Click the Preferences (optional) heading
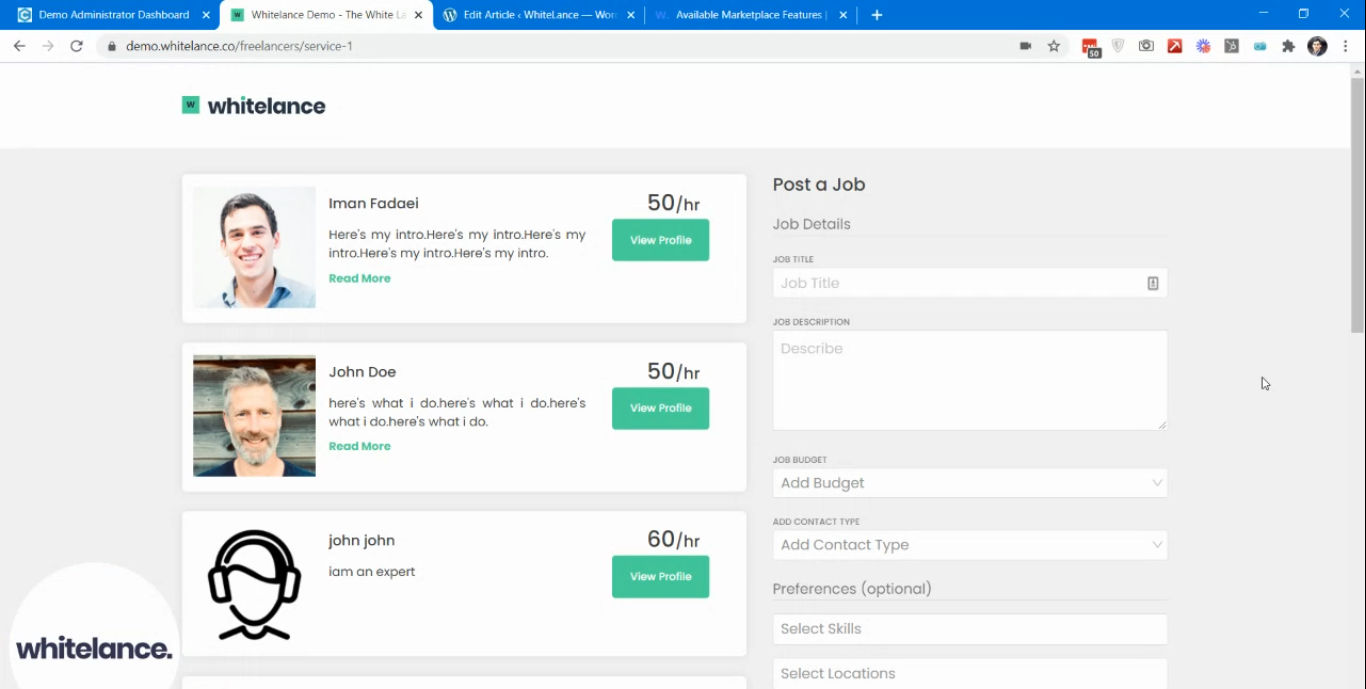This screenshot has width=1366, height=689. click(852, 589)
